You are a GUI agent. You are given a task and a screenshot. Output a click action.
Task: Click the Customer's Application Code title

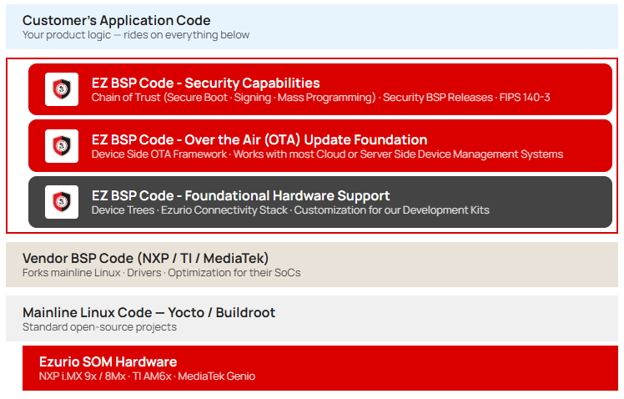[x=117, y=20]
